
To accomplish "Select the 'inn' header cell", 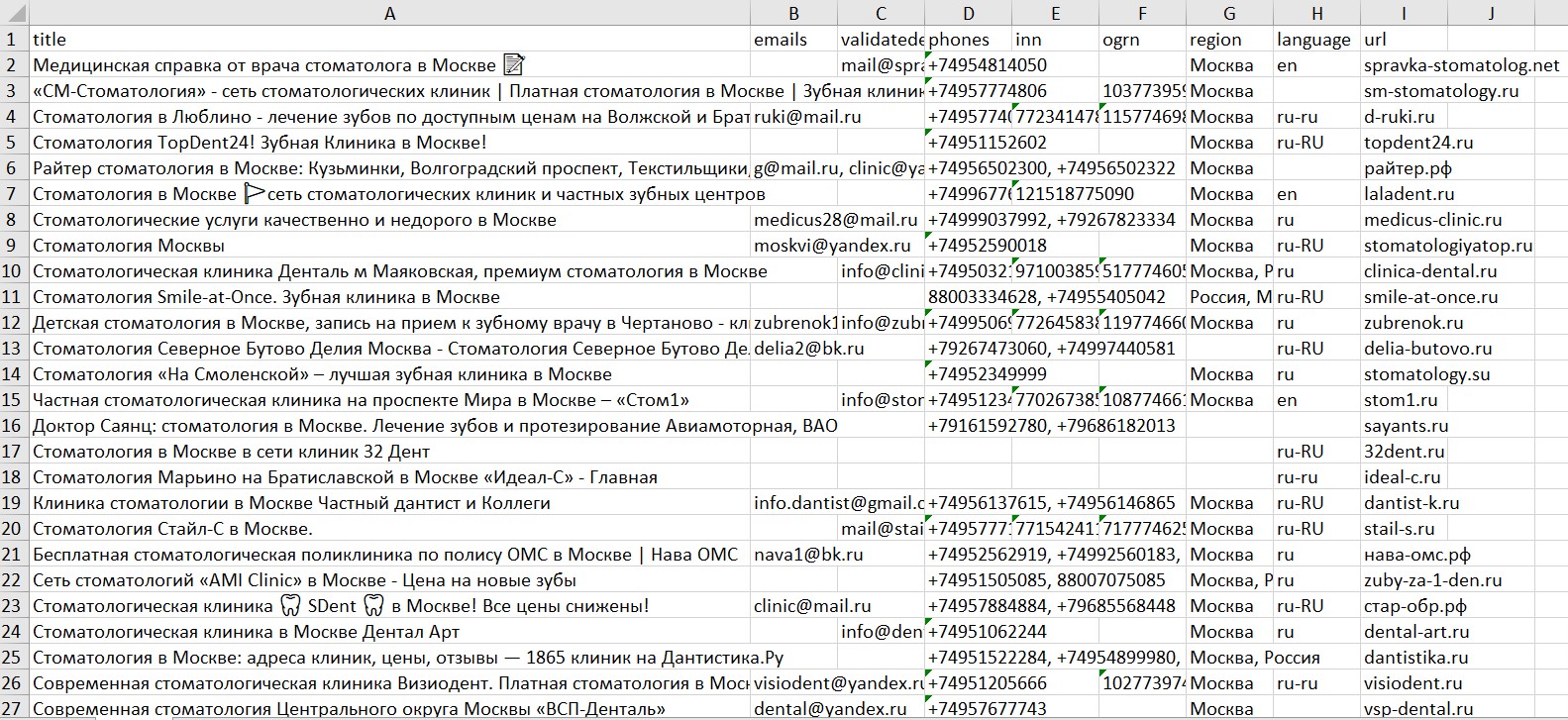I will point(1055,40).
